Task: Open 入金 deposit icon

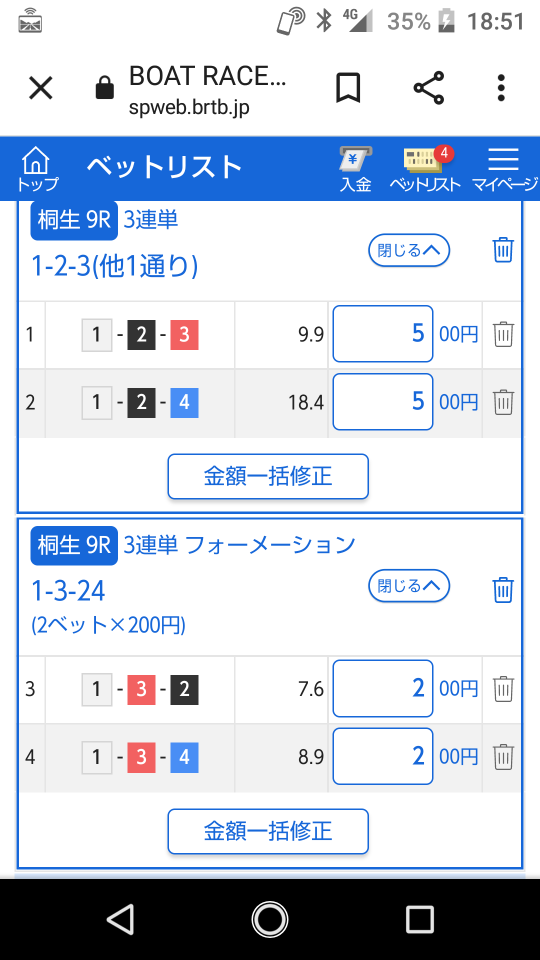Action: pos(356,170)
